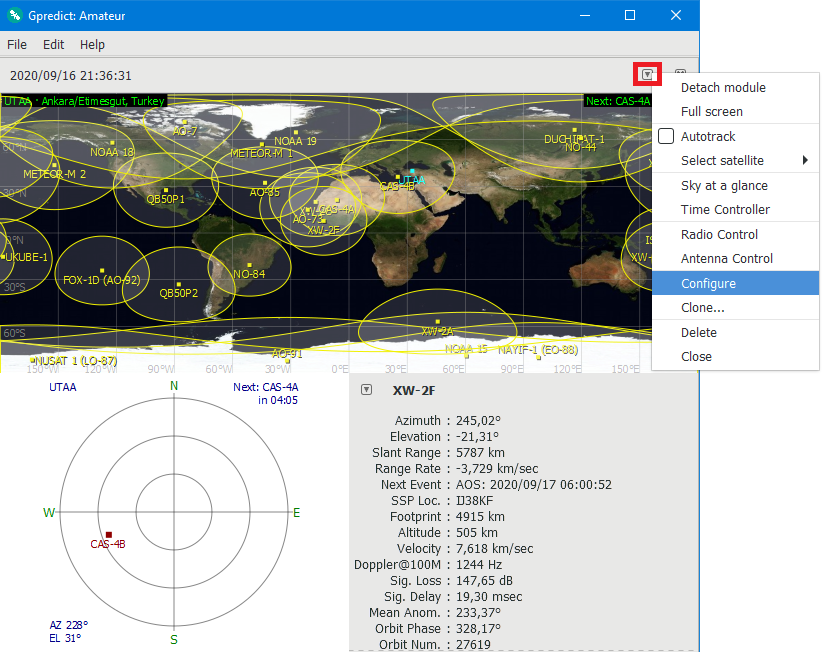Select the DUCHIFAT-1 satellite marker
The image size is (822, 652).
[x=575, y=129]
